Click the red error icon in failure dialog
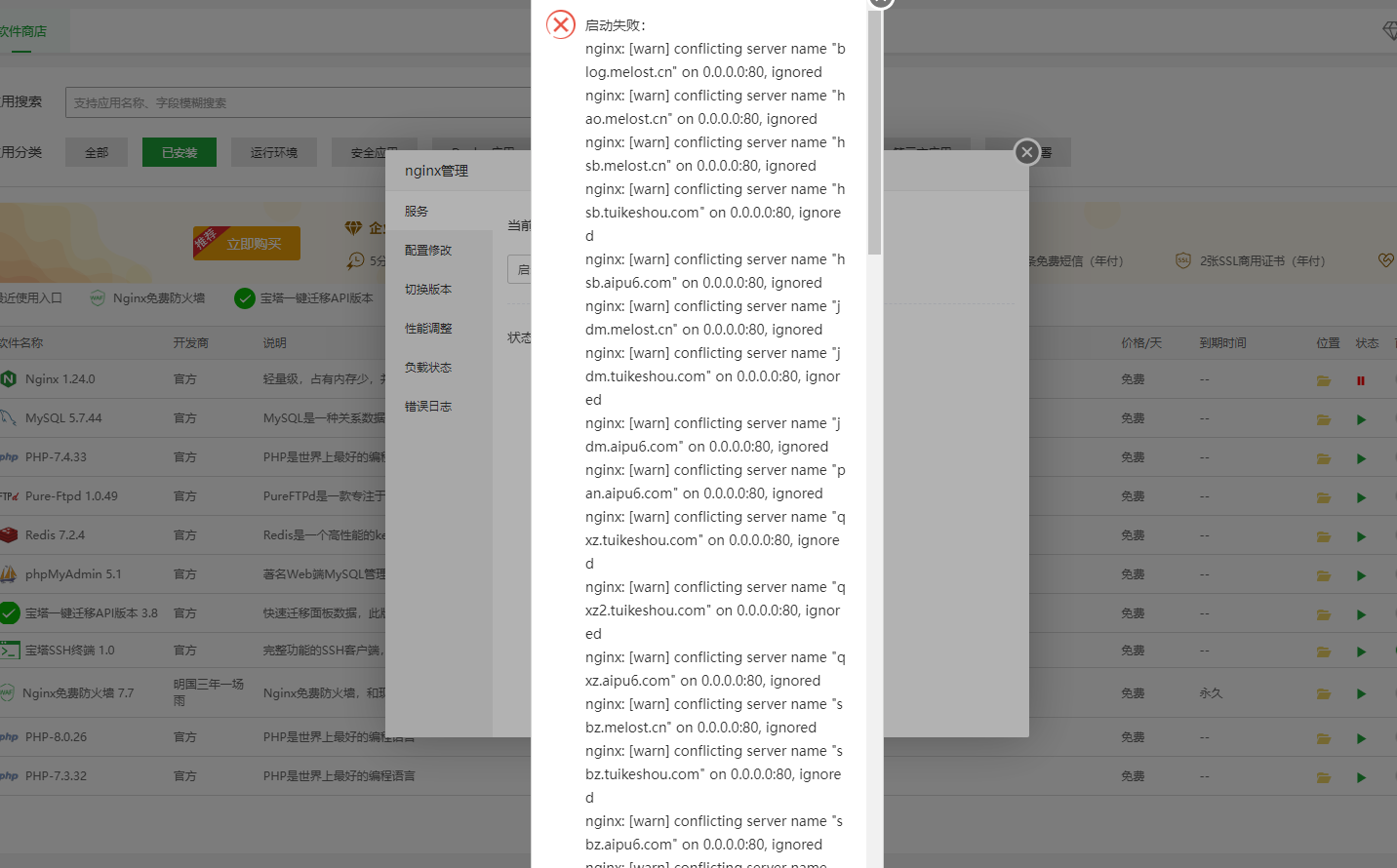Viewport: 1397px width, 868px height. (x=561, y=24)
